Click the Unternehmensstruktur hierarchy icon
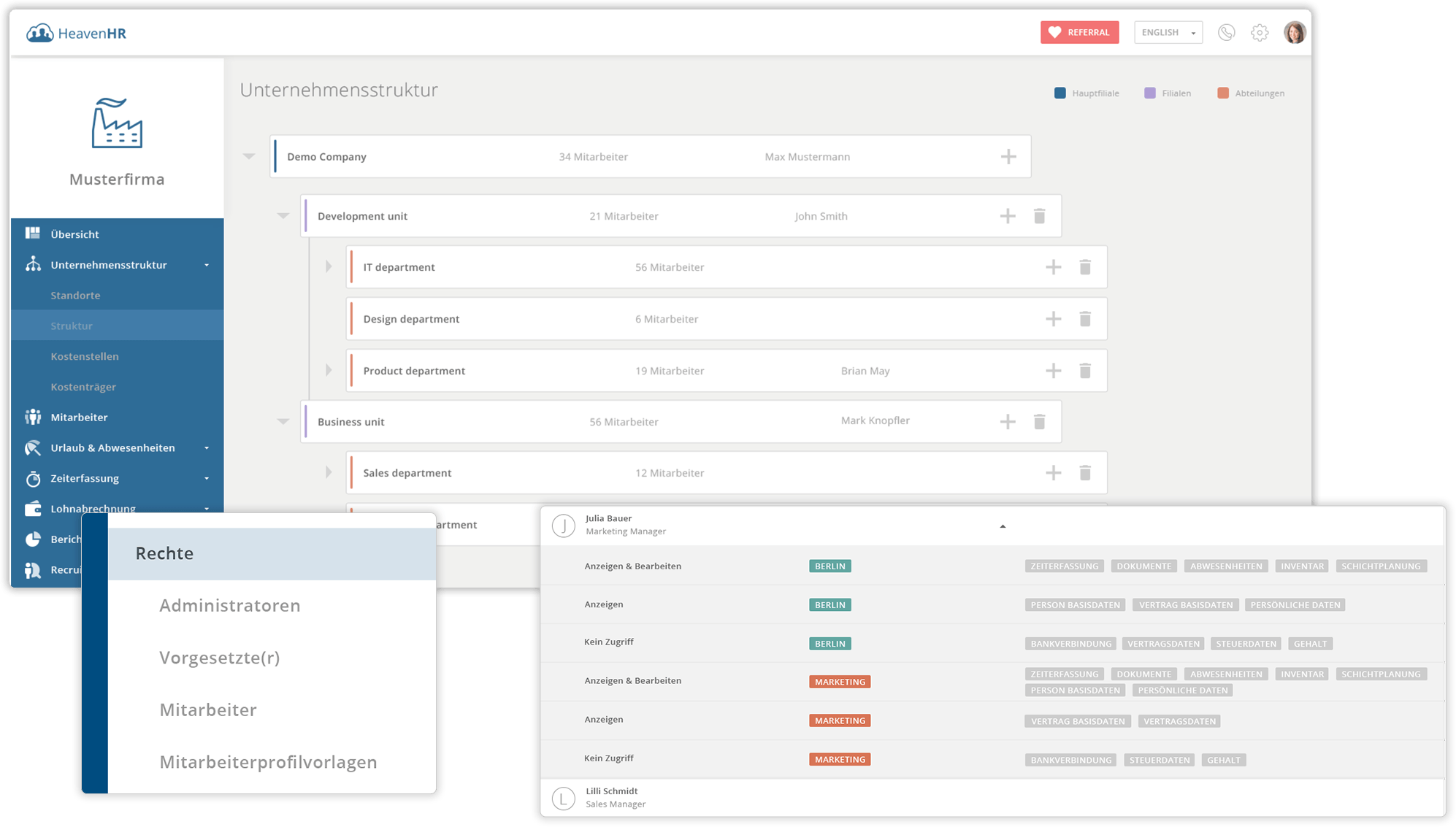Screen dimensions: 1456x827 (33, 264)
